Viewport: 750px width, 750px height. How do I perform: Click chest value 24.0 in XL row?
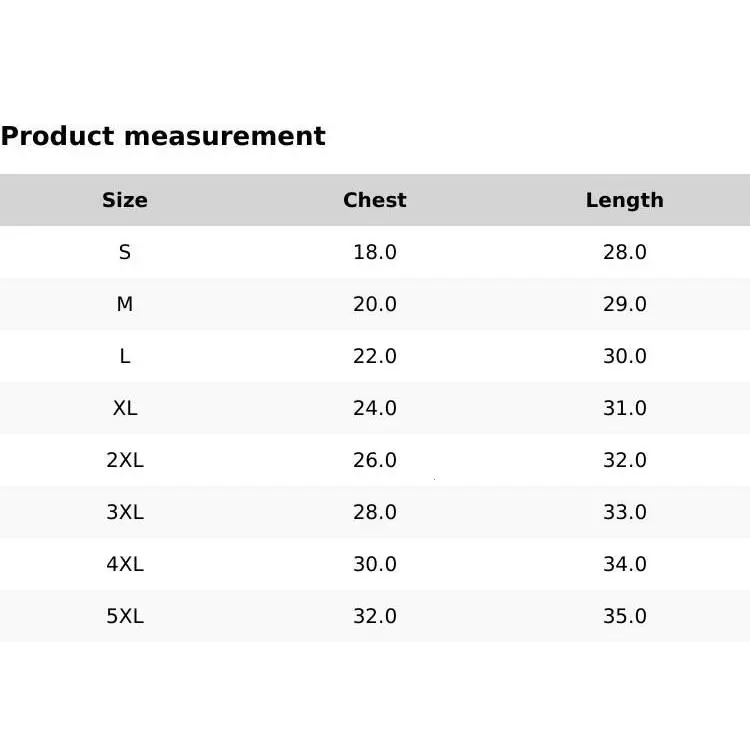pyautogui.click(x=375, y=408)
